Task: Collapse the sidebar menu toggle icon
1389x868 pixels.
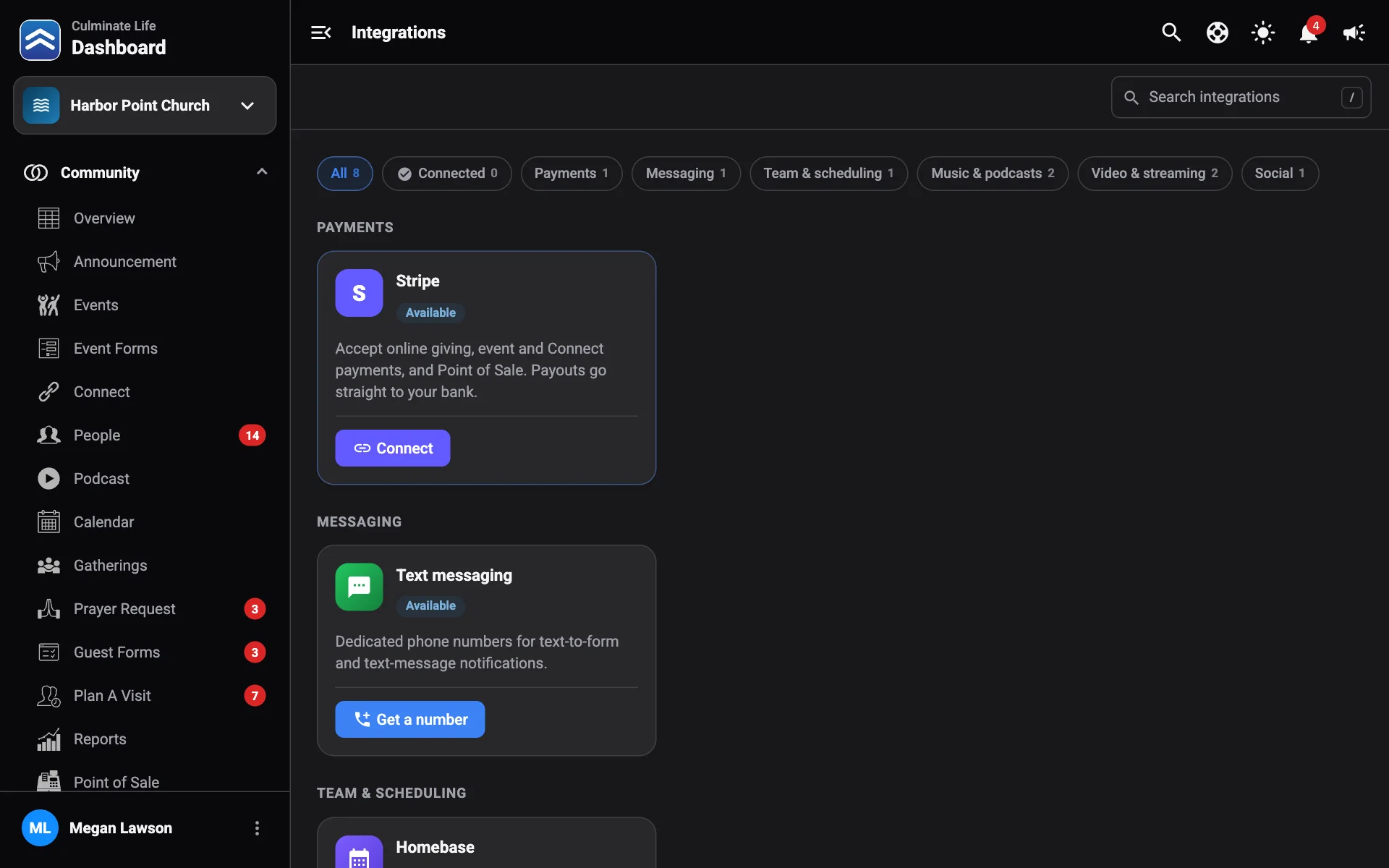Action: point(320,33)
